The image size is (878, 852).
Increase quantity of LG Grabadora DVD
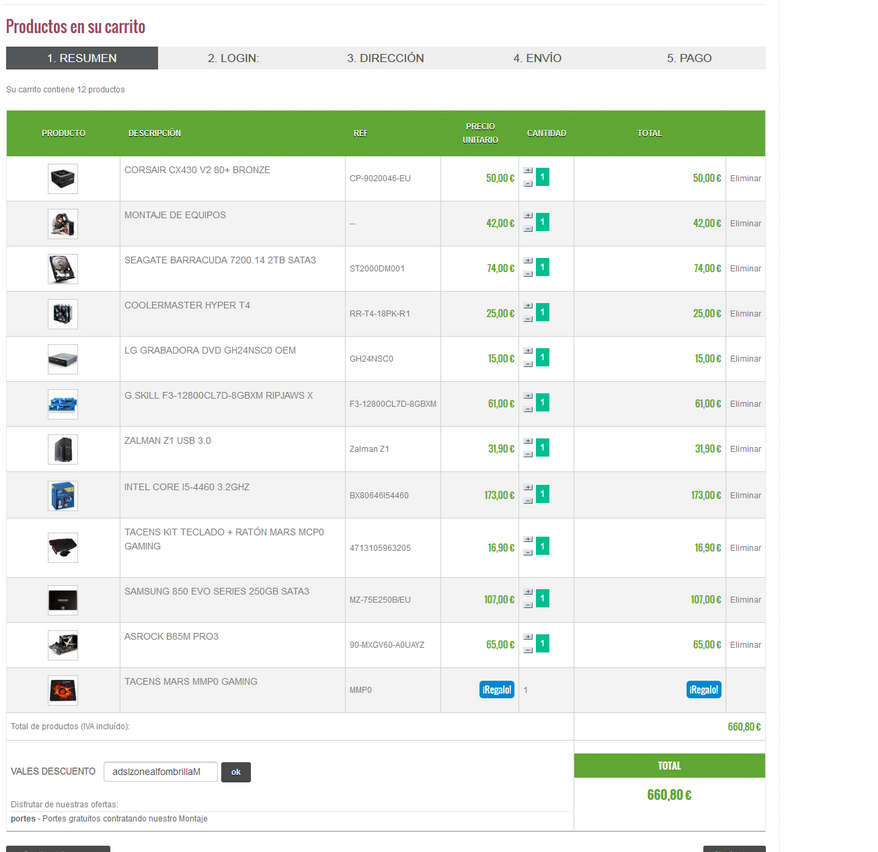click(x=528, y=351)
